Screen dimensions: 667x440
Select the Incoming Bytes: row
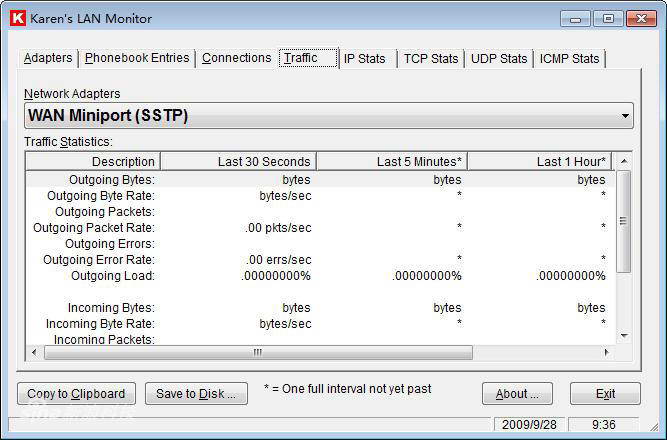pos(320,308)
